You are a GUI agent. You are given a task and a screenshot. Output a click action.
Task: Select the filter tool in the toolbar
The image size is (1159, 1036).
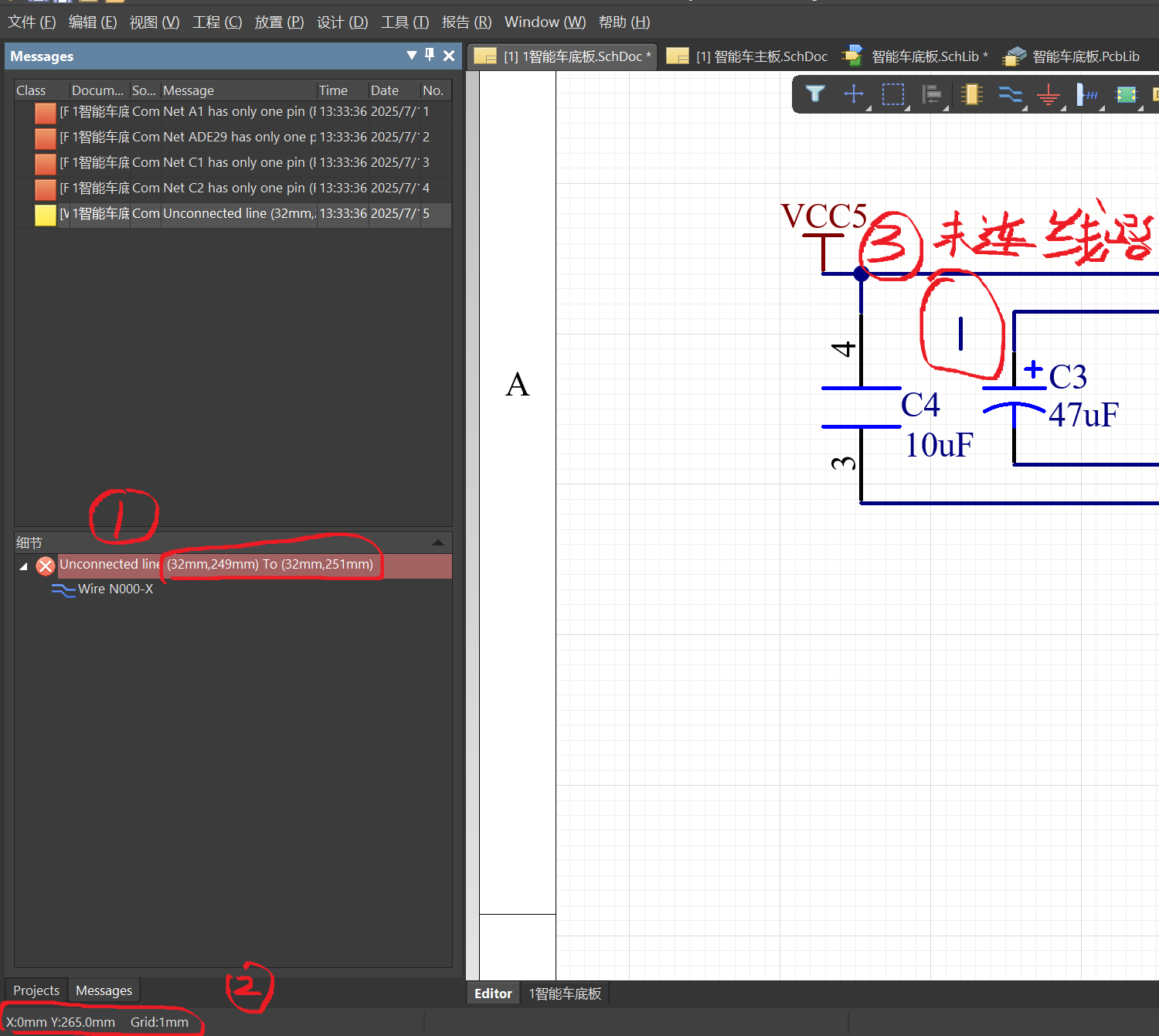pos(815,94)
